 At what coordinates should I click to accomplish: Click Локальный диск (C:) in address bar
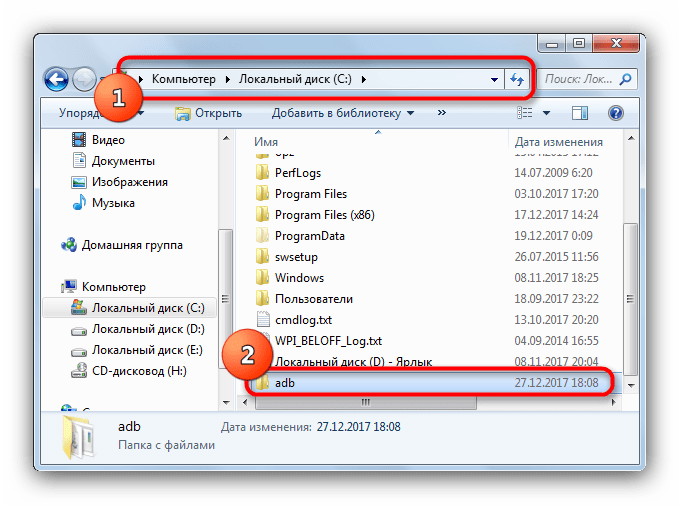pyautogui.click(x=295, y=79)
